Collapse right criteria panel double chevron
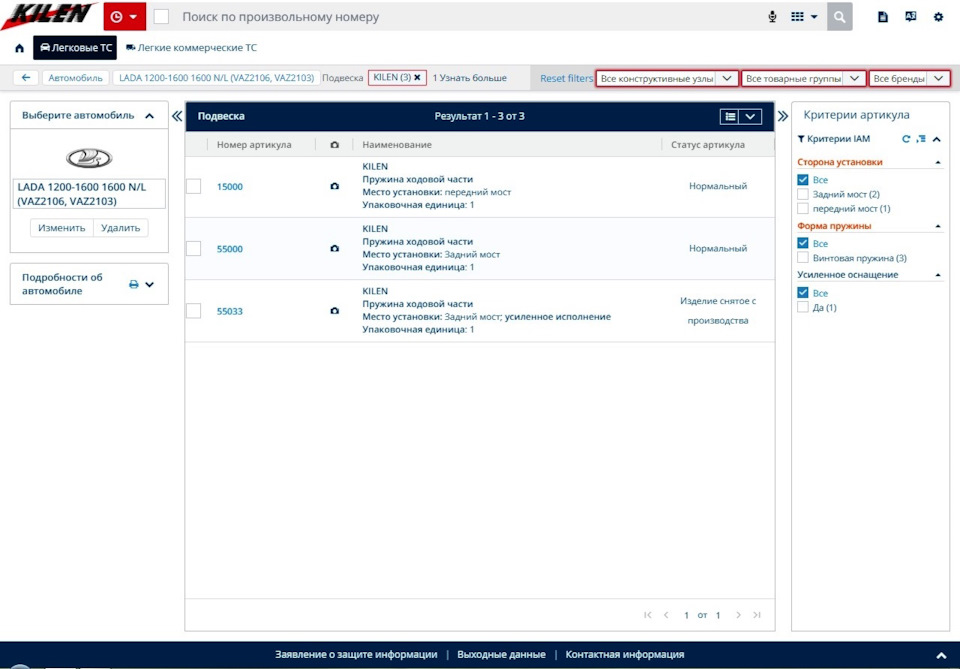 [x=782, y=116]
